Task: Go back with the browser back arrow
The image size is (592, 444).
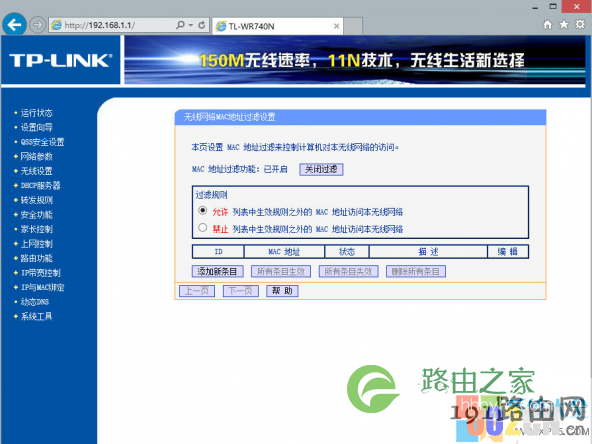Action: coord(14,25)
